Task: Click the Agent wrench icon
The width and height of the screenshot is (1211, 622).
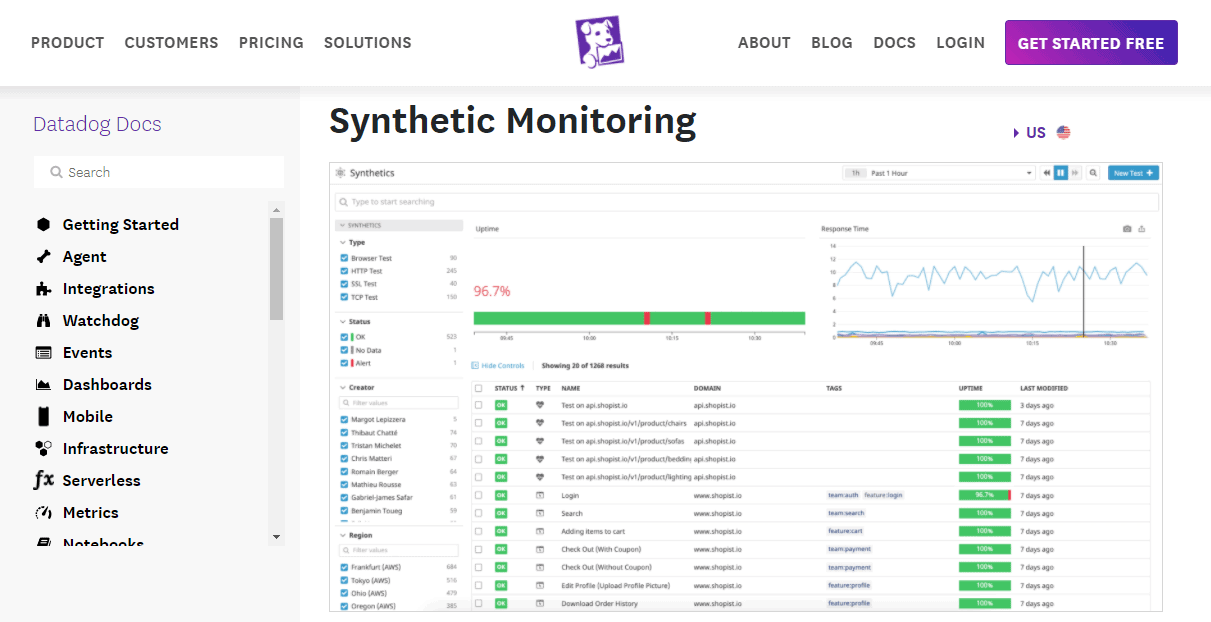Action: (x=43, y=257)
